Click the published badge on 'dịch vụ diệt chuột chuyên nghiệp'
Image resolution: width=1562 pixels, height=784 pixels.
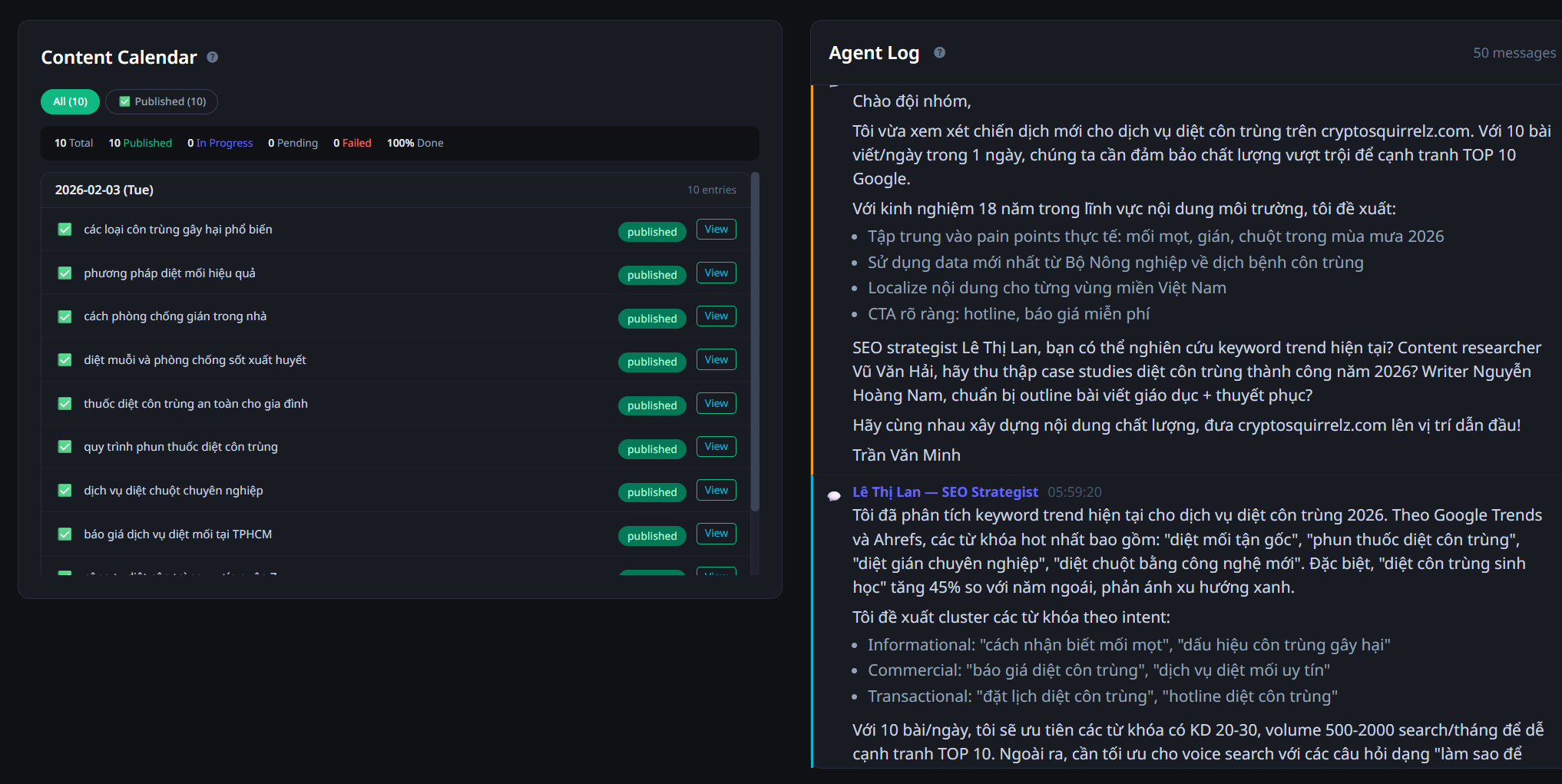(651, 492)
